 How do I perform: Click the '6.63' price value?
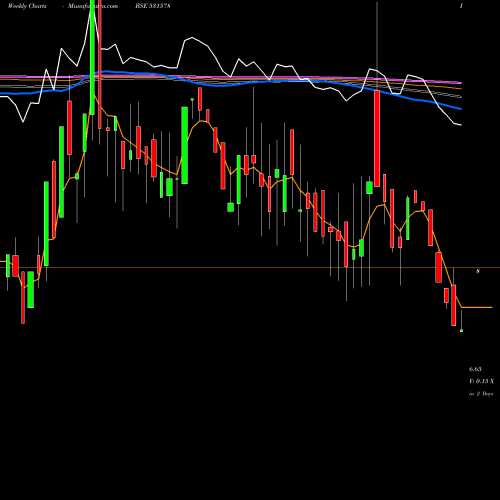pyautogui.click(x=475, y=369)
